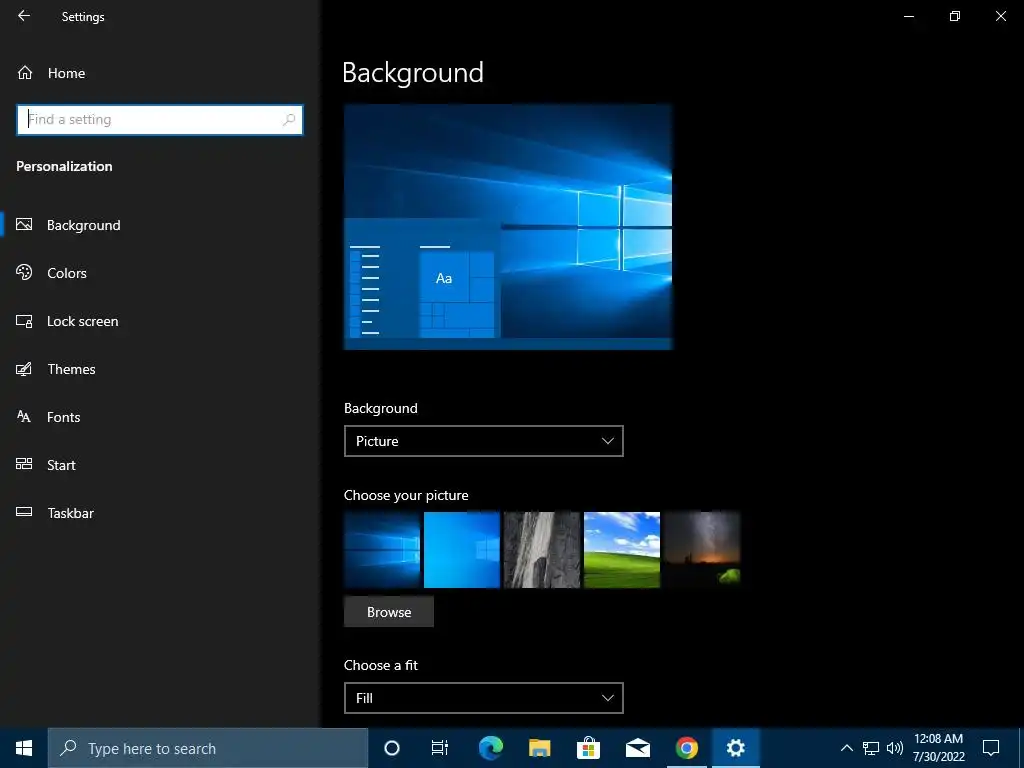Open Cortana from the taskbar circle icon
1024x768 pixels.
392,748
